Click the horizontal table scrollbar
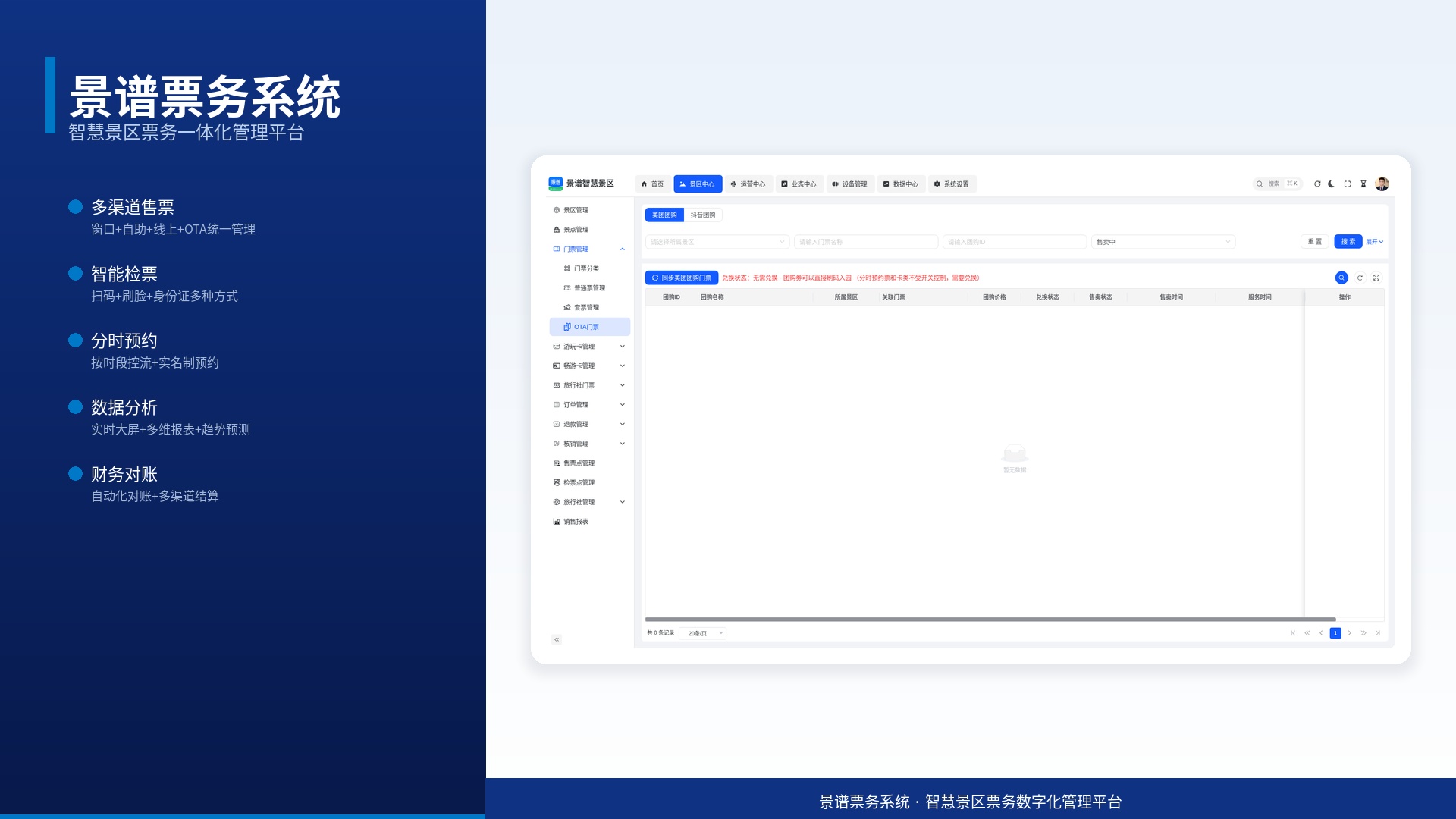 [990, 620]
